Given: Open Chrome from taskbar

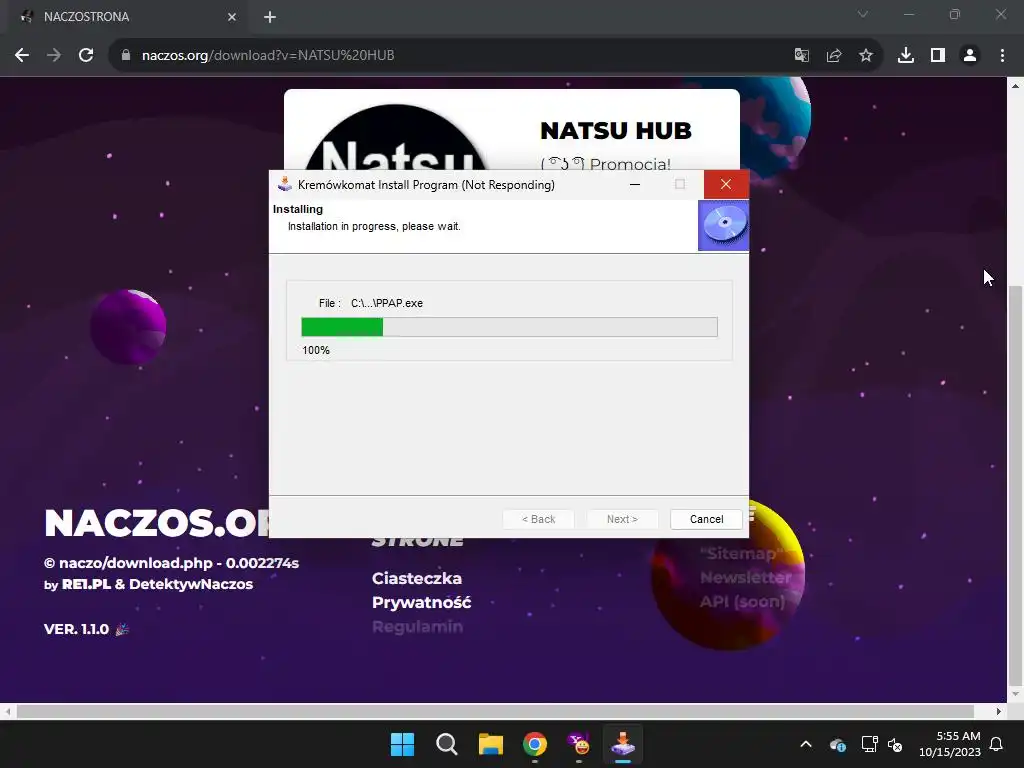Looking at the screenshot, I should (534, 744).
